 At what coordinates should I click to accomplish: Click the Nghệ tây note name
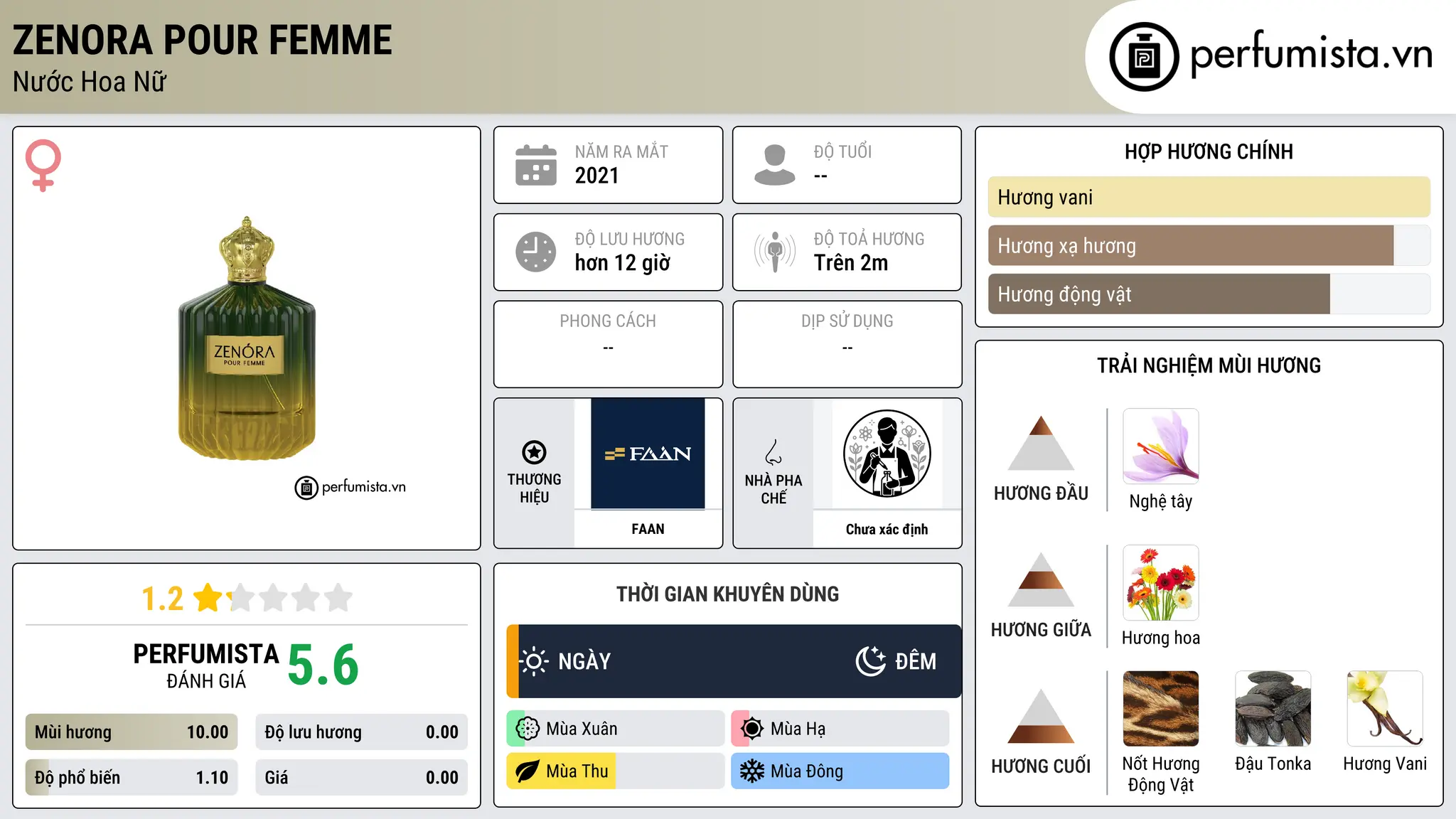pyautogui.click(x=1161, y=501)
